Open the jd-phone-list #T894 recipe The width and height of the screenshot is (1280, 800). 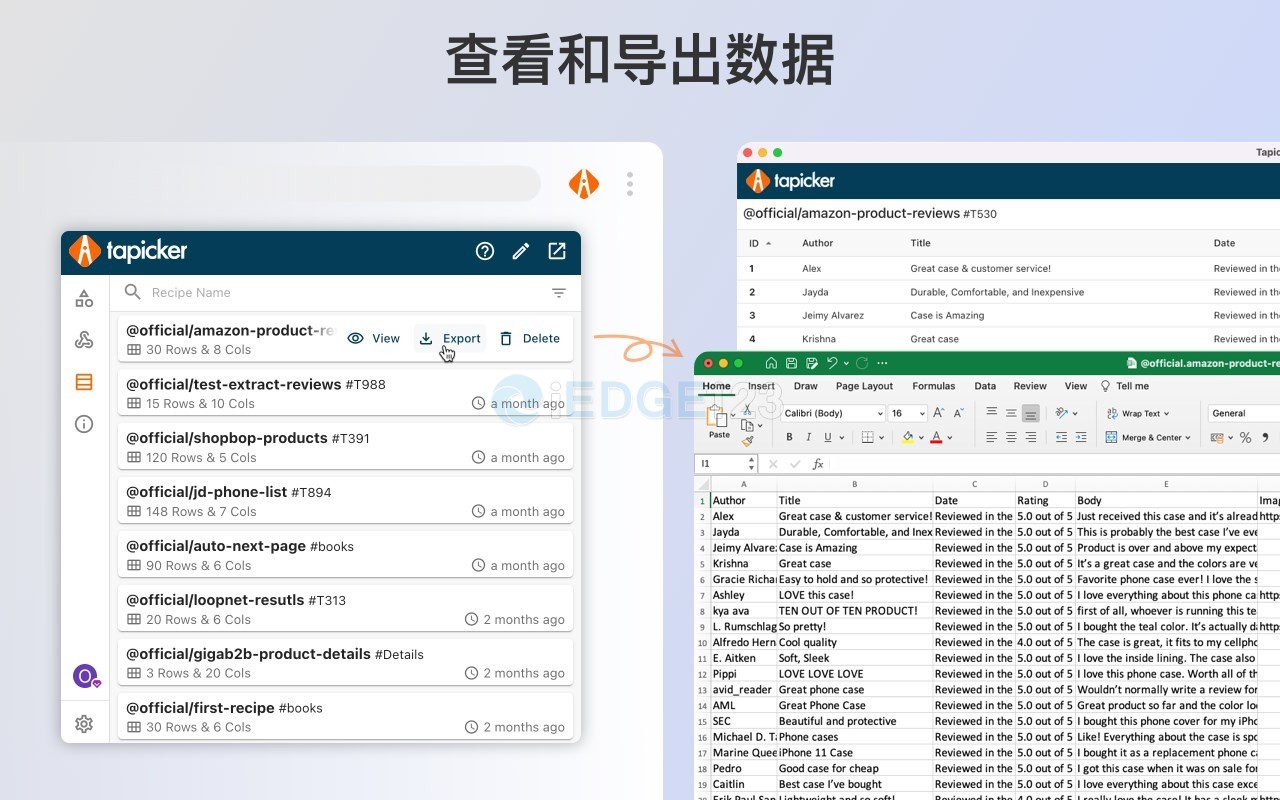click(x=346, y=501)
